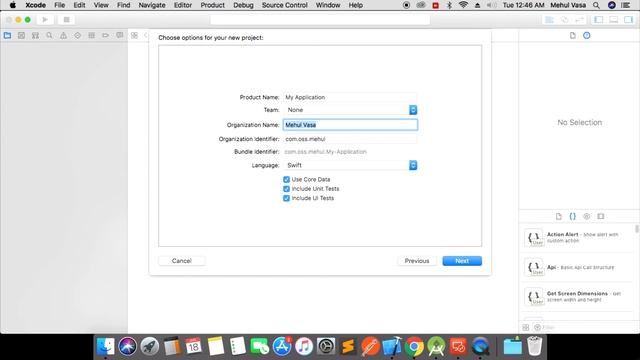Image resolution: width=640 pixels, height=360 pixels.
Task: Show the File Template library
Action: click(x=559, y=216)
